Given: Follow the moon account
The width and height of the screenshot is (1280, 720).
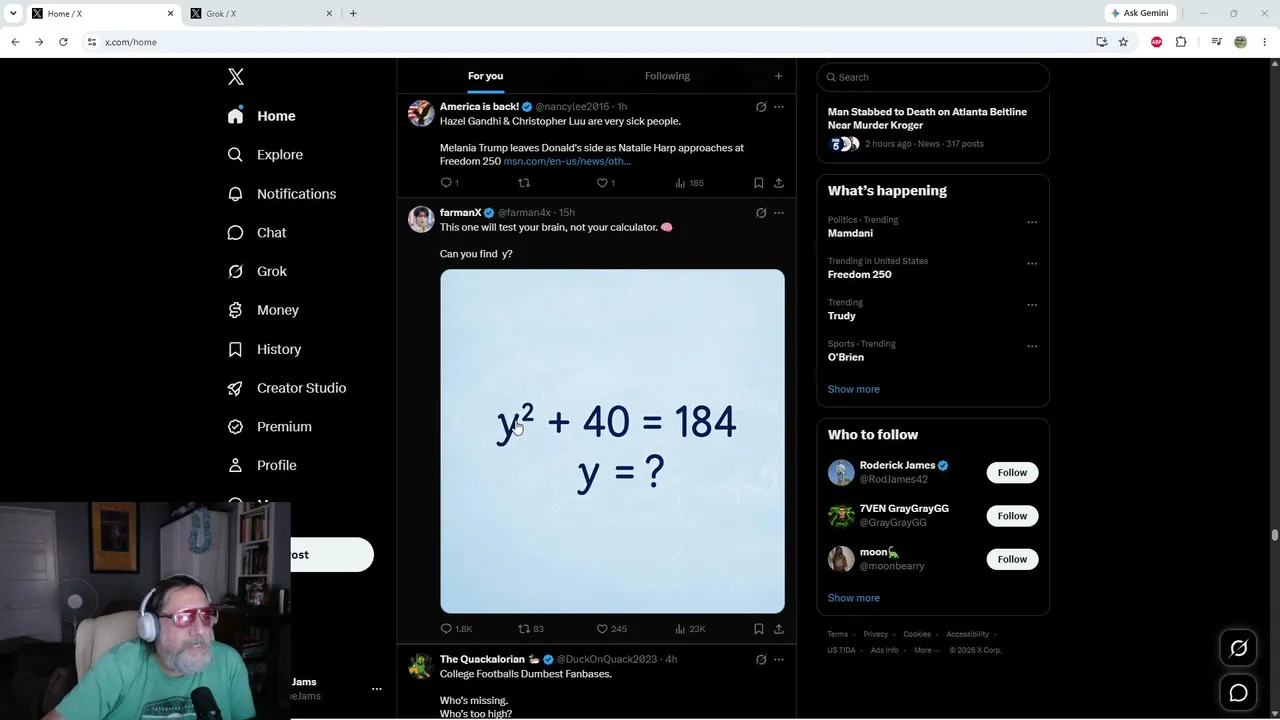Looking at the screenshot, I should click(1012, 559).
